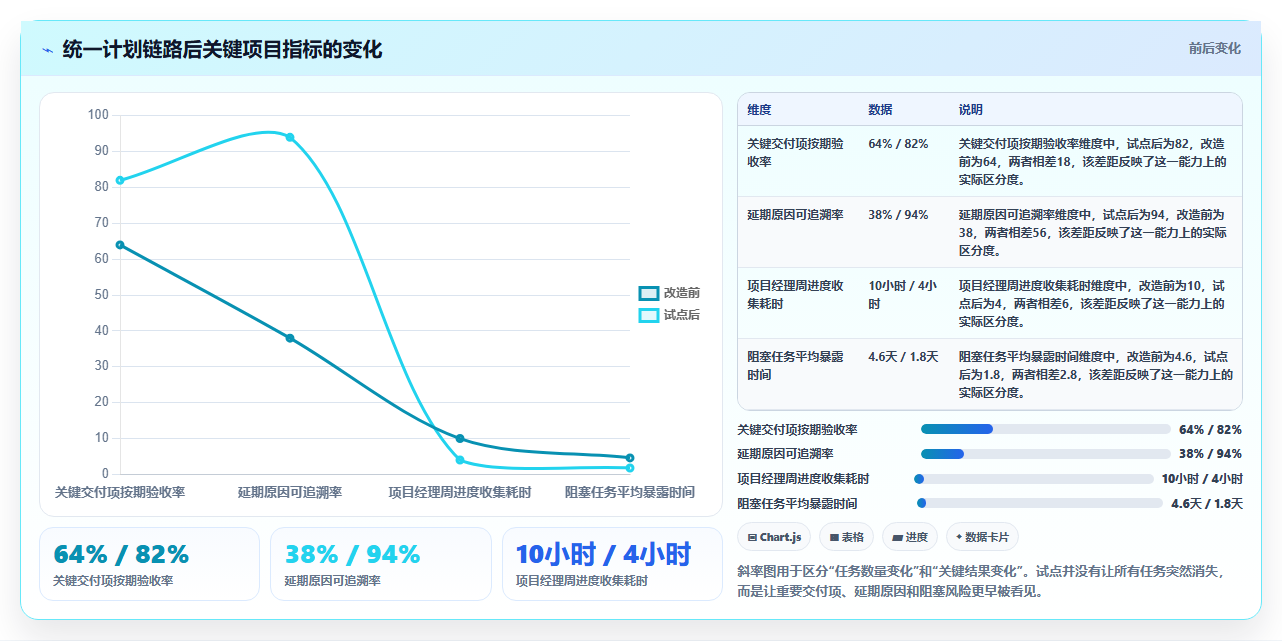Click the 38% / 94% value beside progress bar
This screenshot has width=1282, height=641.
(1211, 454)
